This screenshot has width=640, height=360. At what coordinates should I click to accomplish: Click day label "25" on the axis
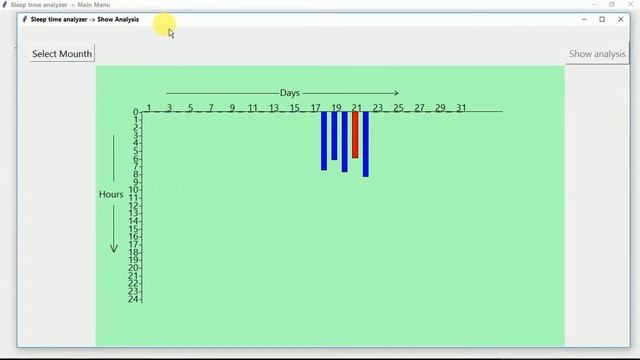click(398, 108)
